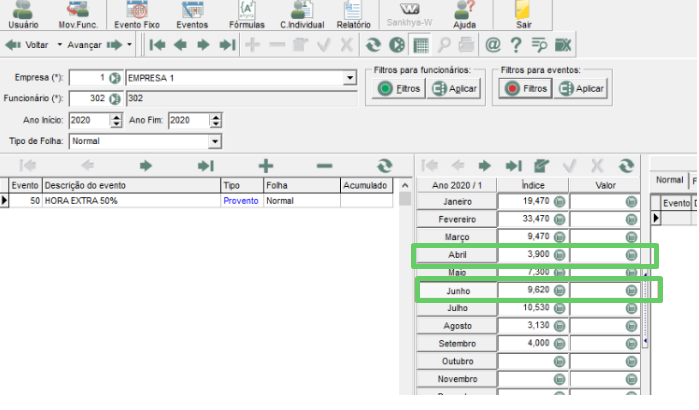
Task: Go to next event in events grid
Action: coord(146,166)
